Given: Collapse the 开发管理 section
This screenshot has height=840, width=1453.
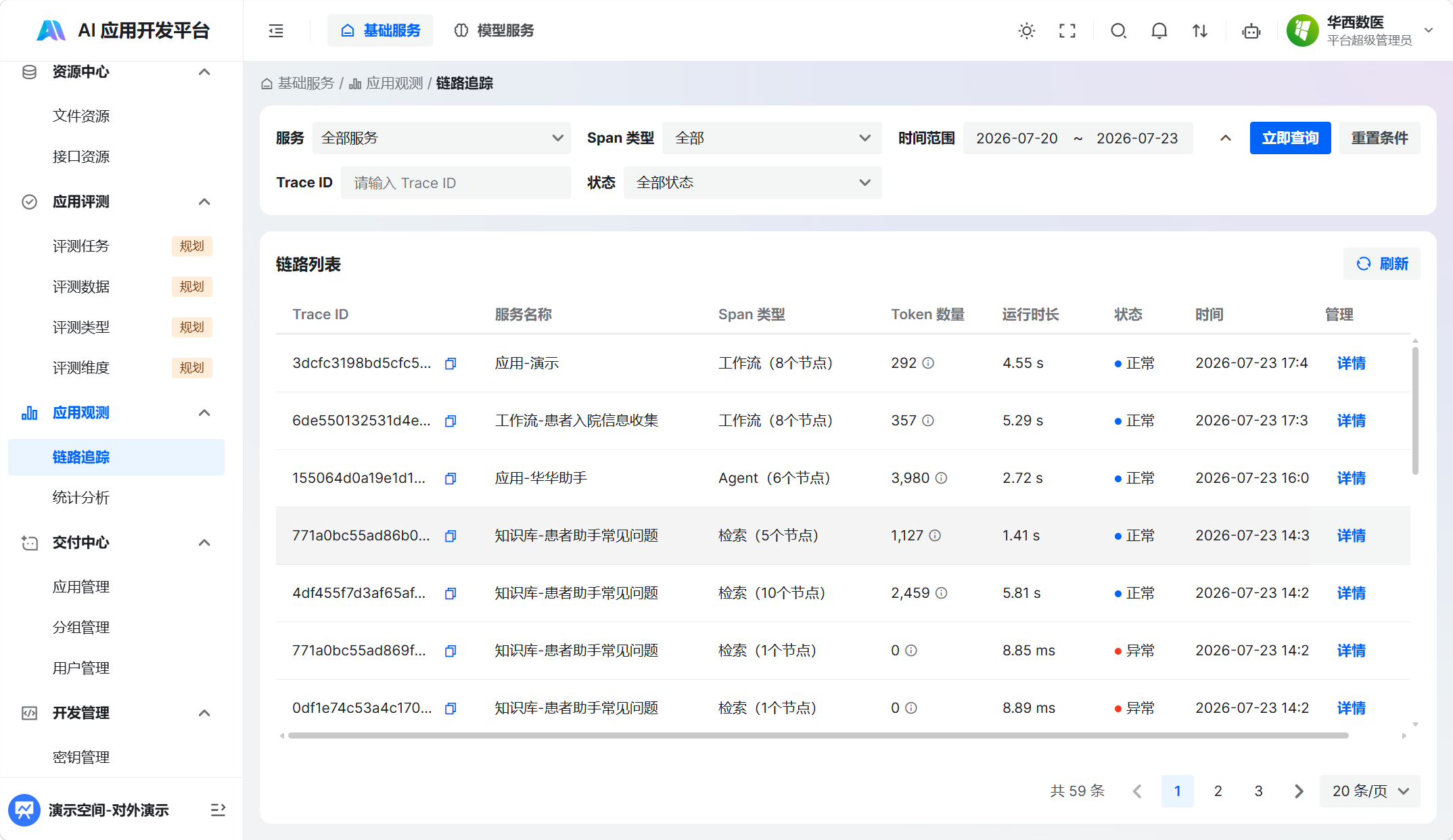Looking at the screenshot, I should click(204, 713).
